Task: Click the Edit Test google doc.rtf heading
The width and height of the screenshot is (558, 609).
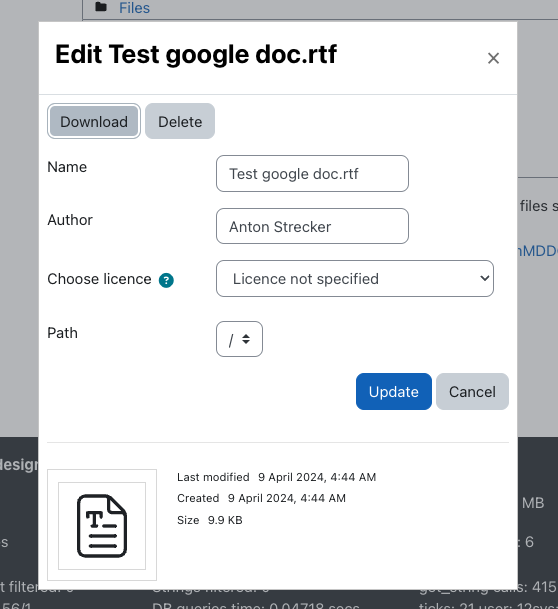Action: pos(196,54)
